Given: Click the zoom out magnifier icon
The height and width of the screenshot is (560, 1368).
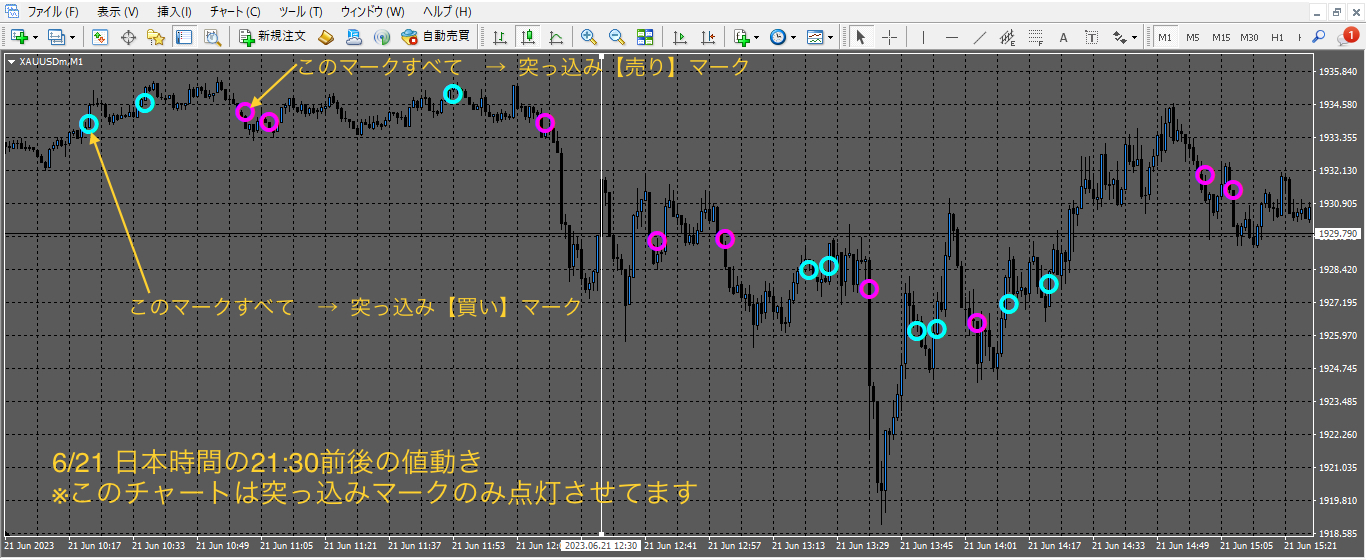Looking at the screenshot, I should coord(617,37).
